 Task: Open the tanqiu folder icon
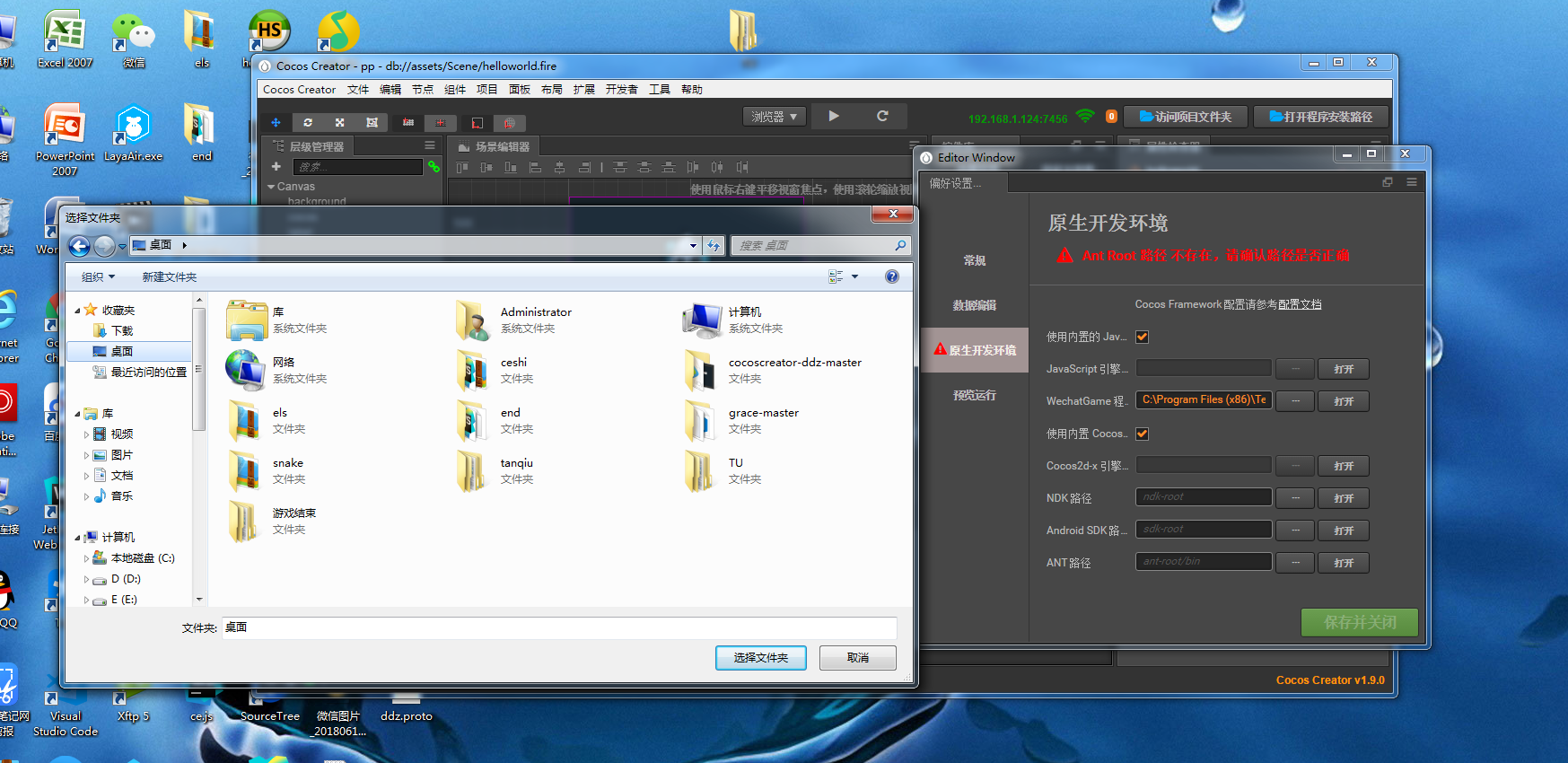tap(472, 471)
